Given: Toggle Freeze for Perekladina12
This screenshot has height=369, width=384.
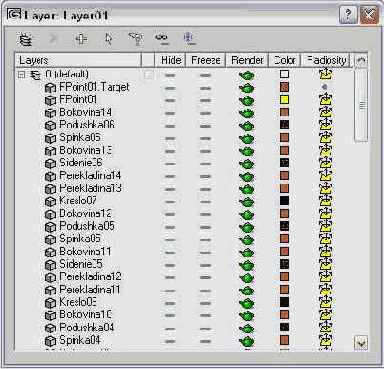Looking at the screenshot, I should (x=205, y=278).
